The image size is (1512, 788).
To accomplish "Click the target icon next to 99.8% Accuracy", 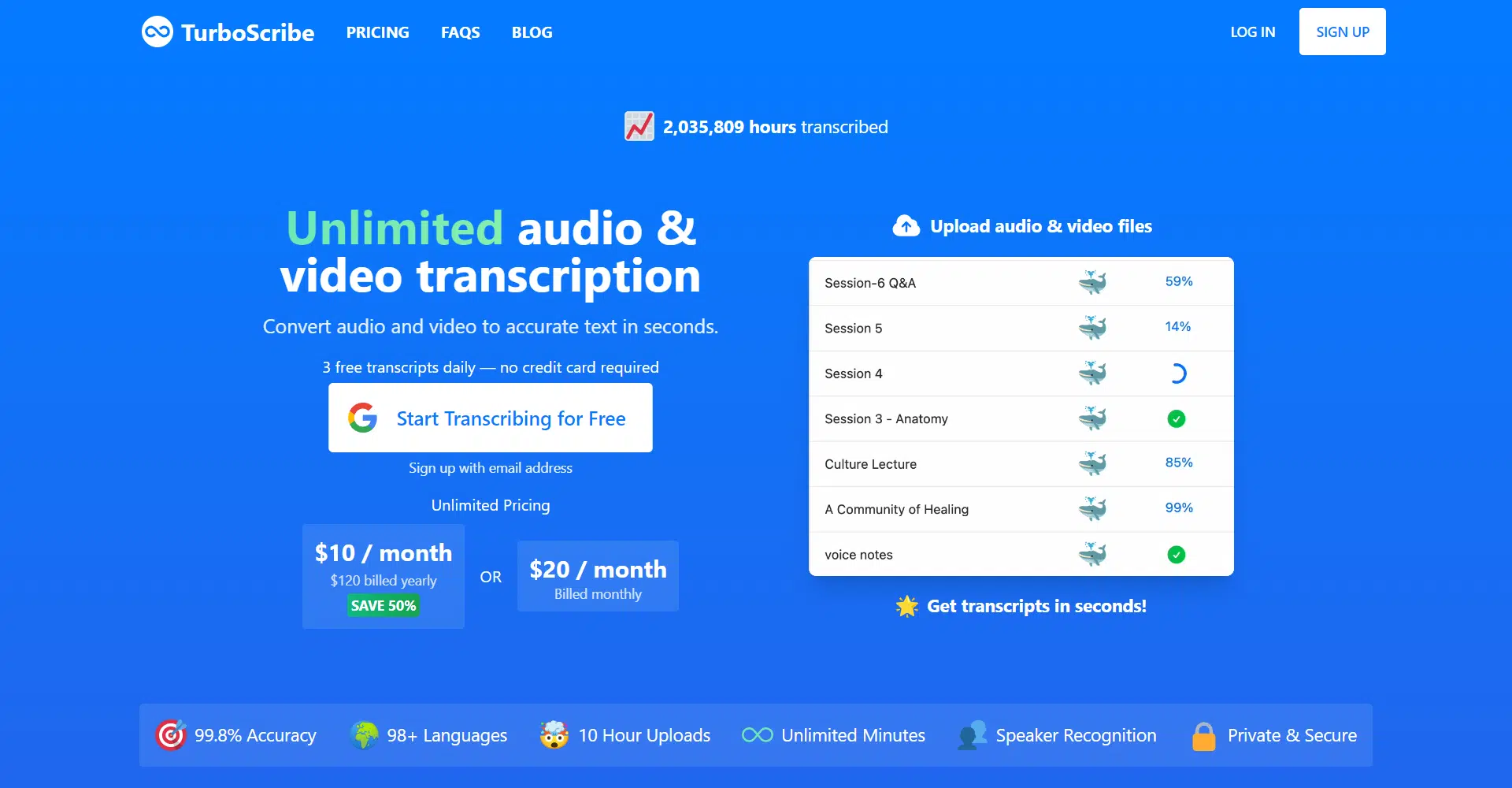I will click(x=171, y=735).
